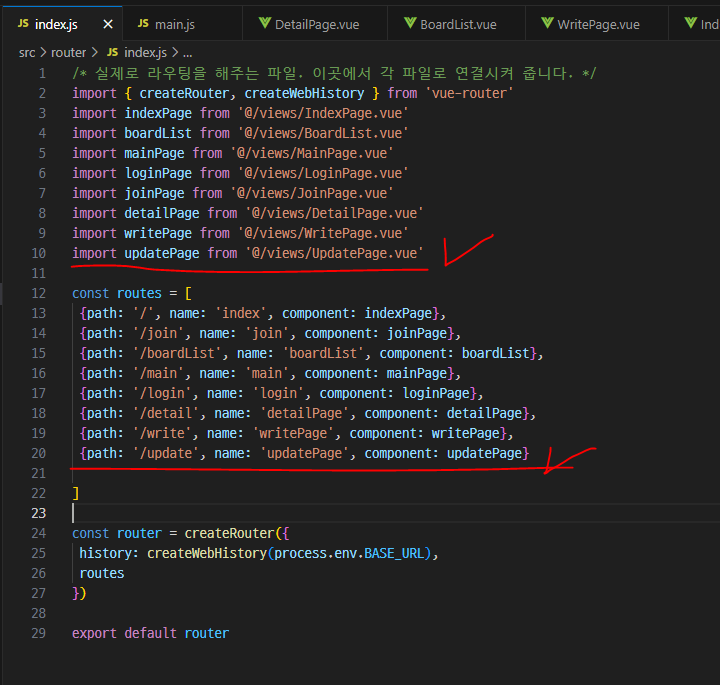720x685 pixels.
Task: Click the JS icon in the breadcrumb
Action: (112, 52)
